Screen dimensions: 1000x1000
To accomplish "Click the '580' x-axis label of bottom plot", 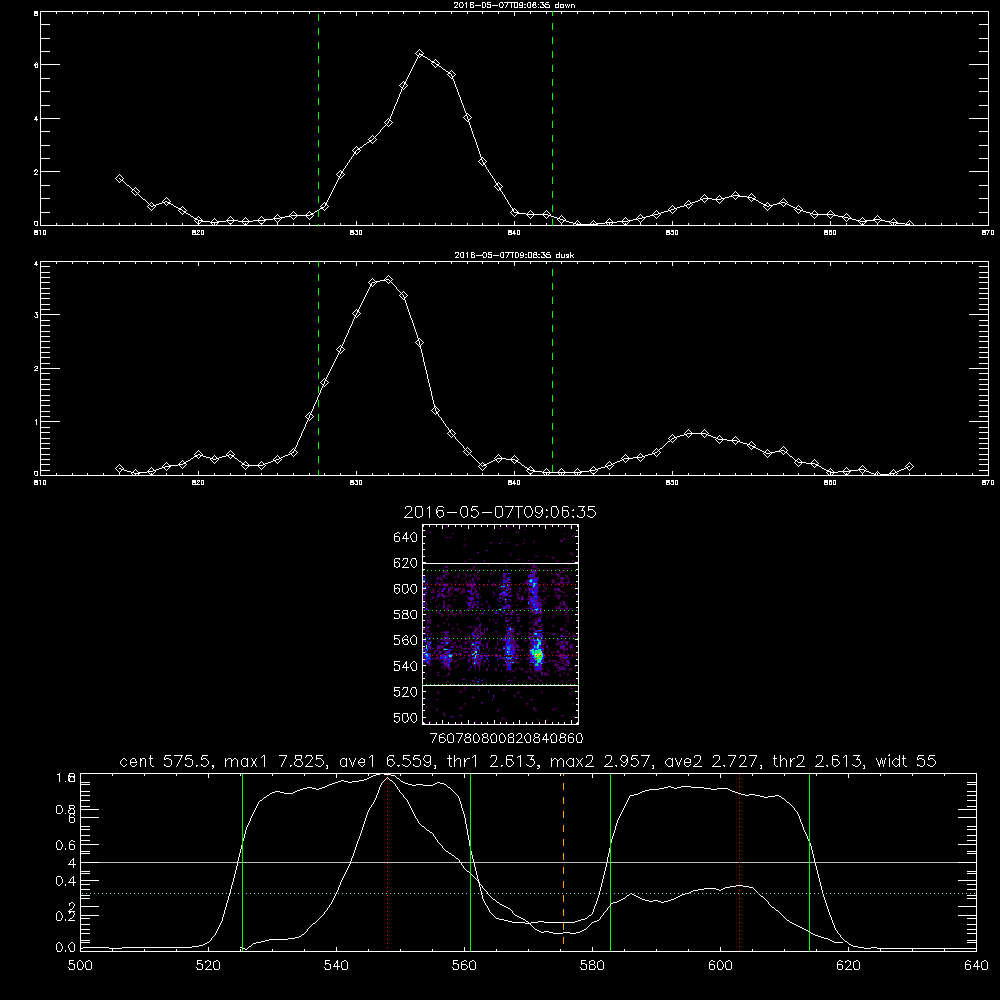I will click(592, 966).
